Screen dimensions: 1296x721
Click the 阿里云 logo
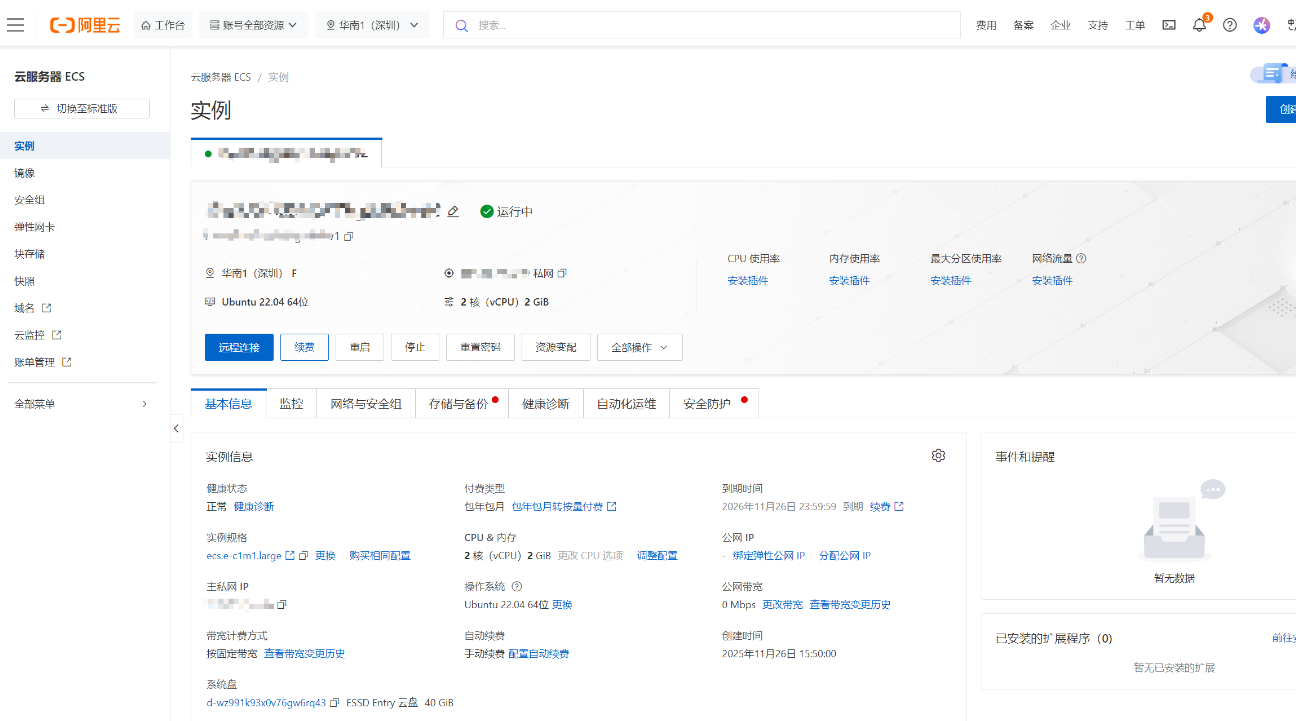pyautogui.click(x=85, y=25)
